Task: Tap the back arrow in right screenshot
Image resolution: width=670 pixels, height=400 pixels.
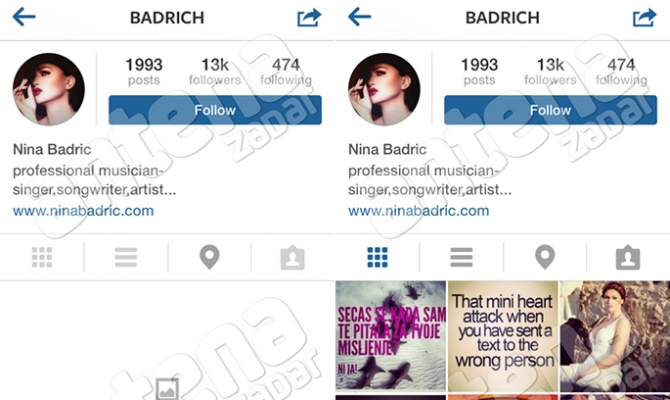Action: [x=359, y=18]
